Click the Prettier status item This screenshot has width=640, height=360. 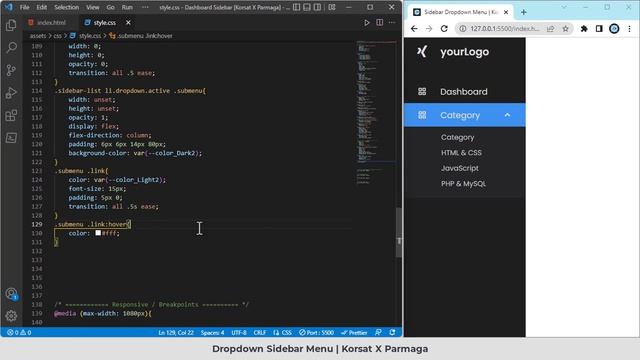point(354,333)
